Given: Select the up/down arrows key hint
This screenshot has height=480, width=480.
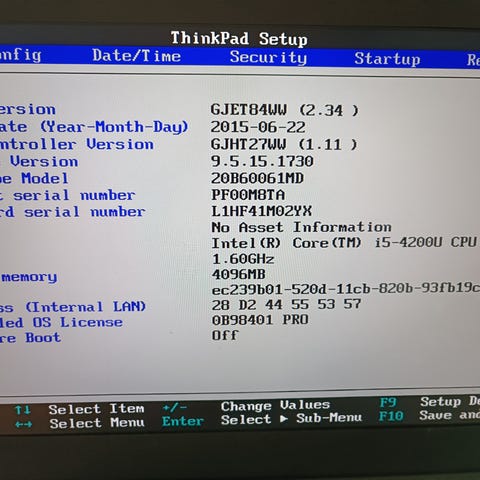Looking at the screenshot, I should pos(23,410).
